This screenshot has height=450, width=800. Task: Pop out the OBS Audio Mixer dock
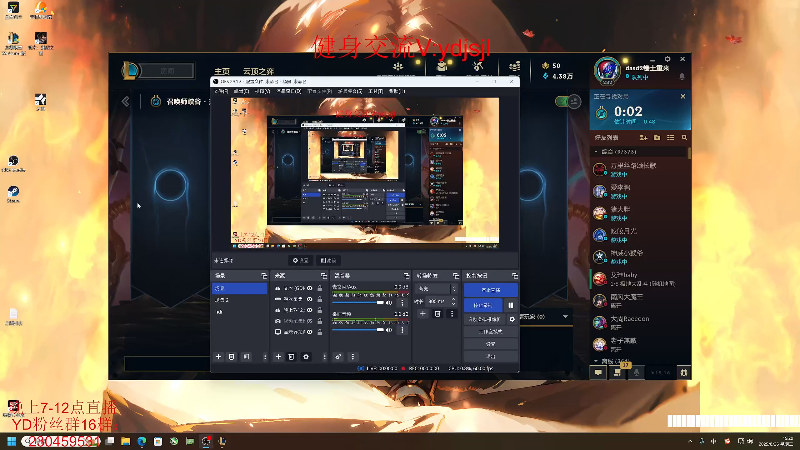[x=406, y=276]
